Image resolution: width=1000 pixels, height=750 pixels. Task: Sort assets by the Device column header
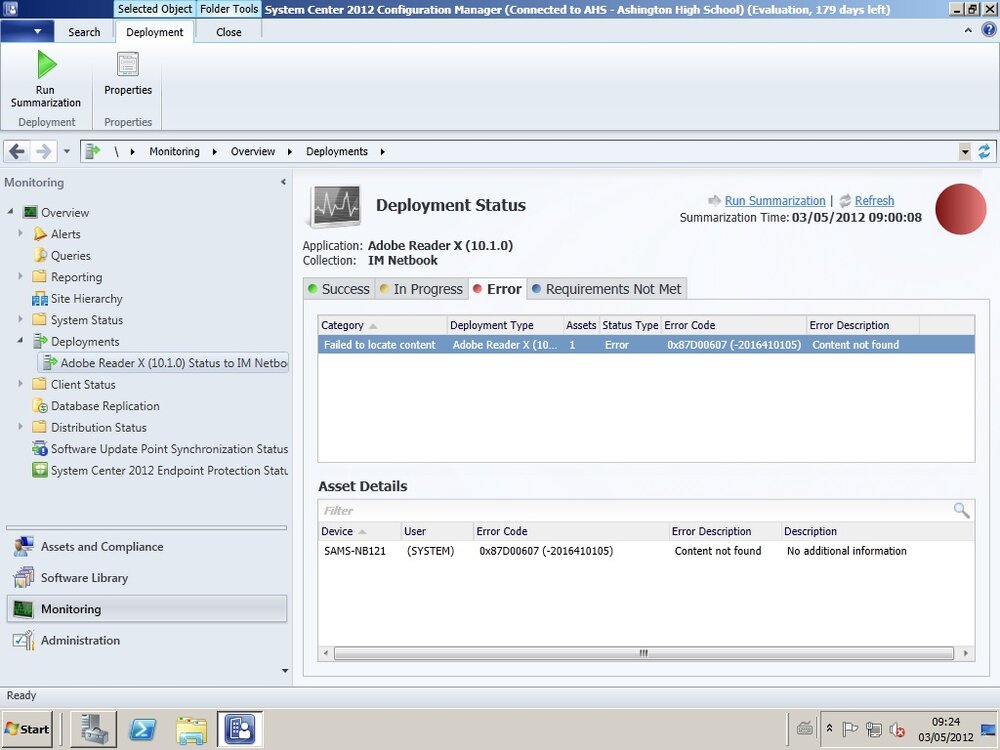(360, 531)
